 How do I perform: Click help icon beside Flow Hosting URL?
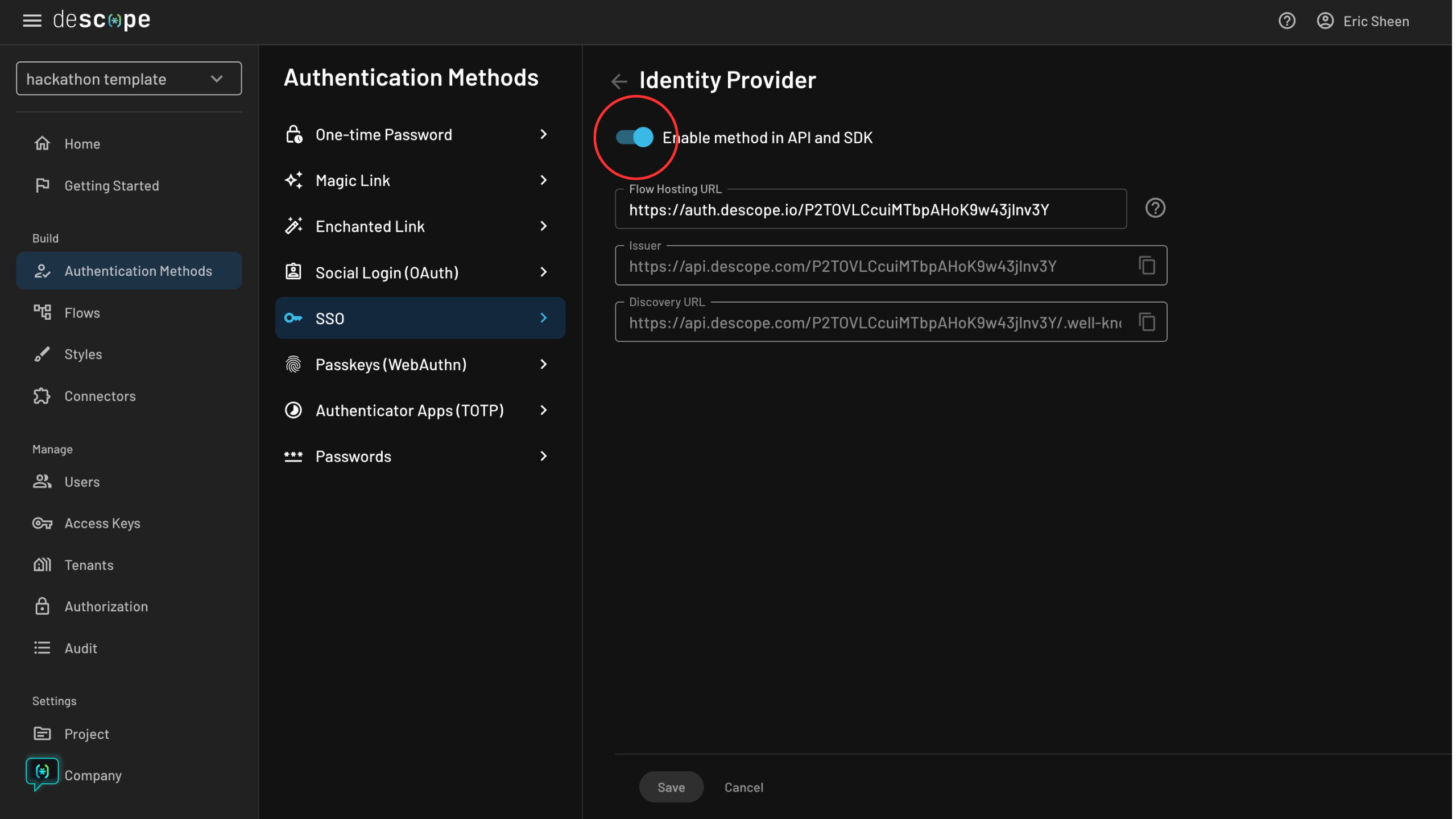[1155, 208]
